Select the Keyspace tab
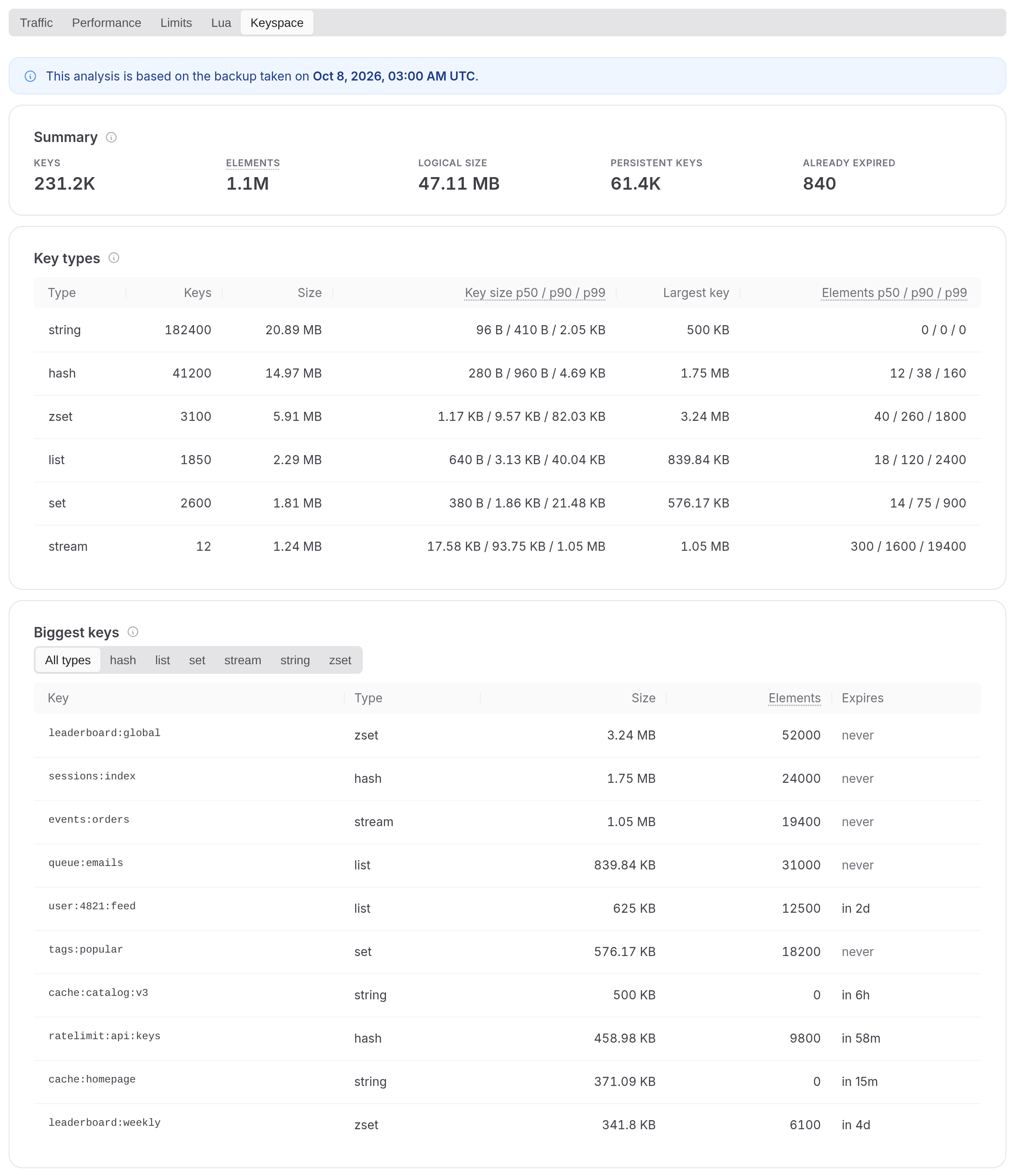The height and width of the screenshot is (1176, 1015). (x=277, y=23)
